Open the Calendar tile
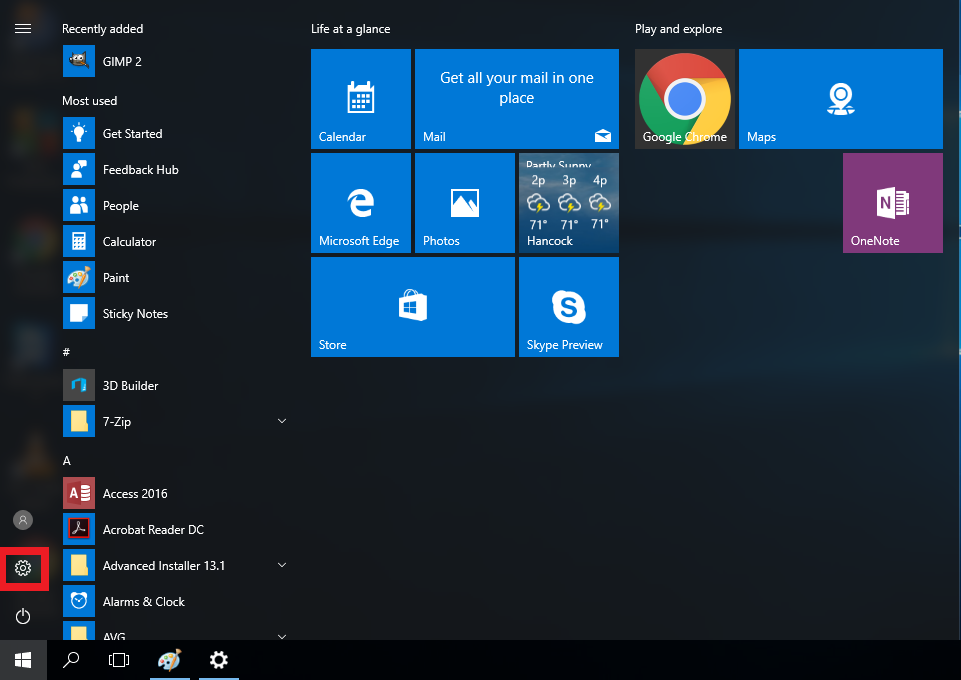The height and width of the screenshot is (680, 961). pyautogui.click(x=361, y=99)
